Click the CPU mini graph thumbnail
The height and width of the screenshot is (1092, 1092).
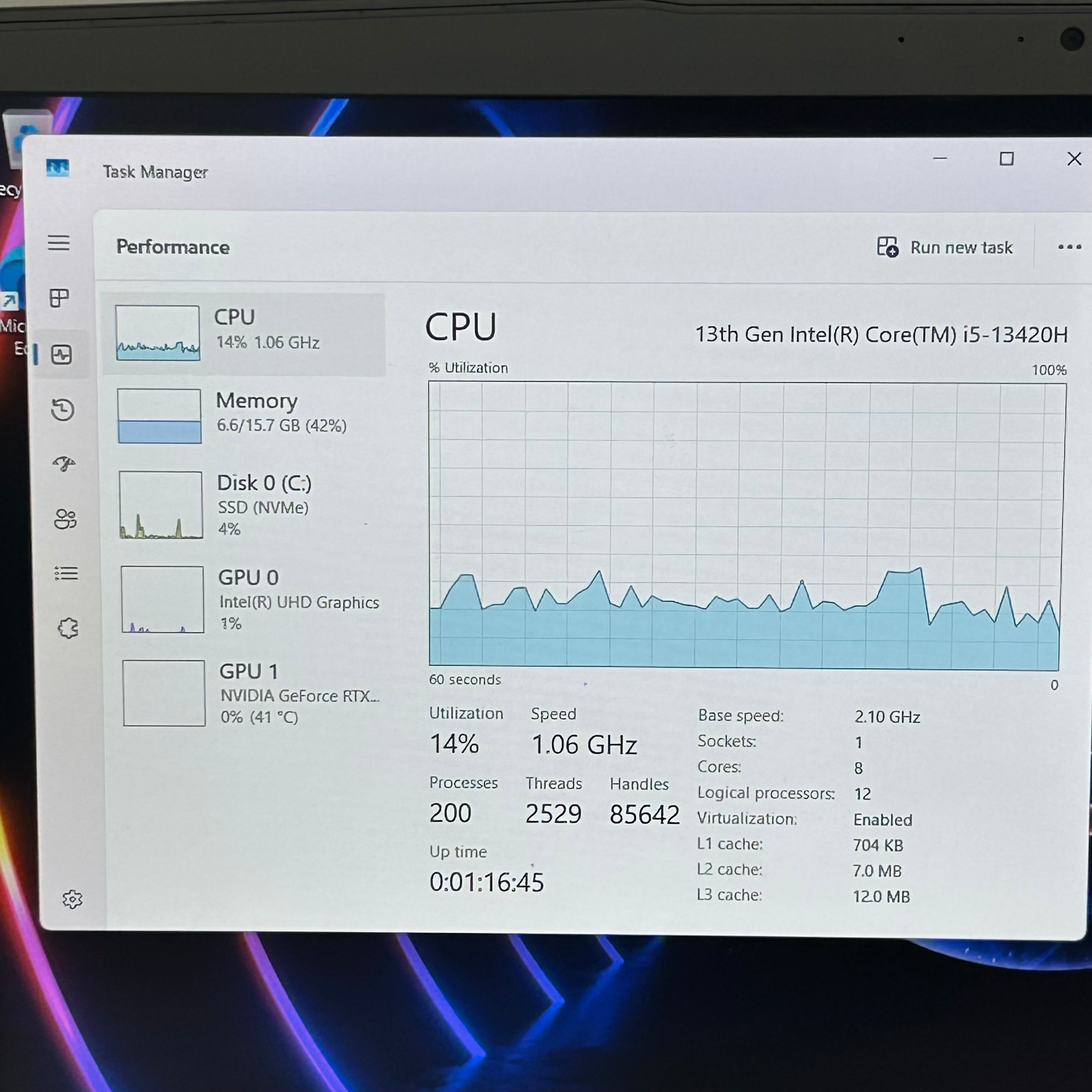click(x=158, y=333)
